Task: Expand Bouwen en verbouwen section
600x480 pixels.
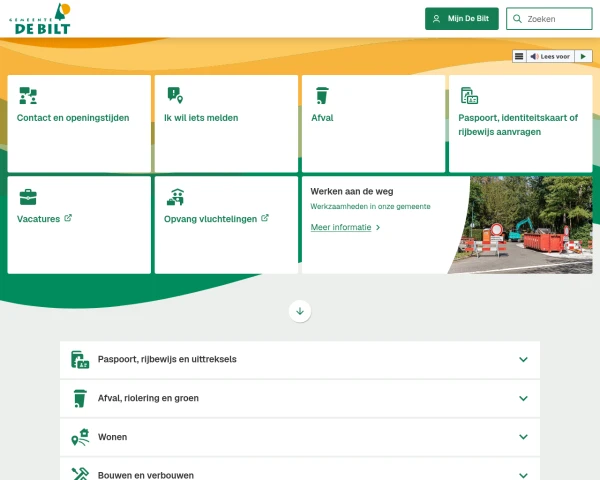Action: coord(300,469)
